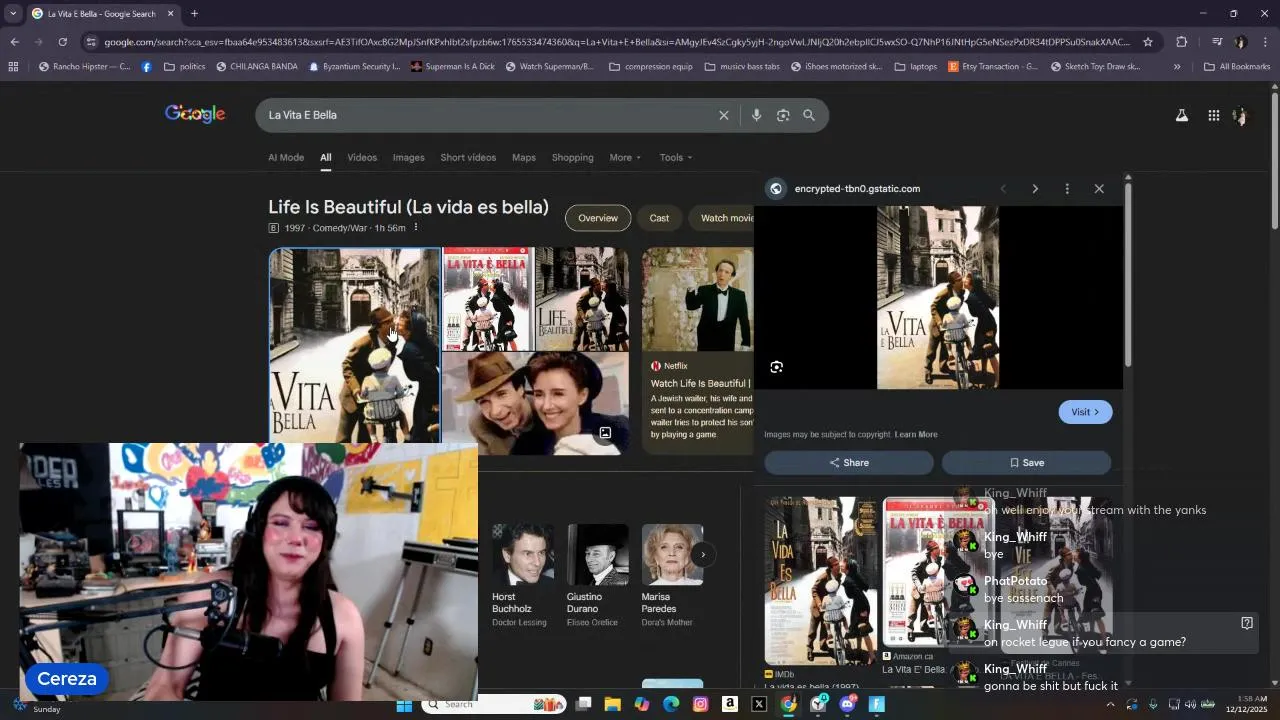Switch to Images results tab
Image resolution: width=1280 pixels, height=720 pixels.
[408, 157]
